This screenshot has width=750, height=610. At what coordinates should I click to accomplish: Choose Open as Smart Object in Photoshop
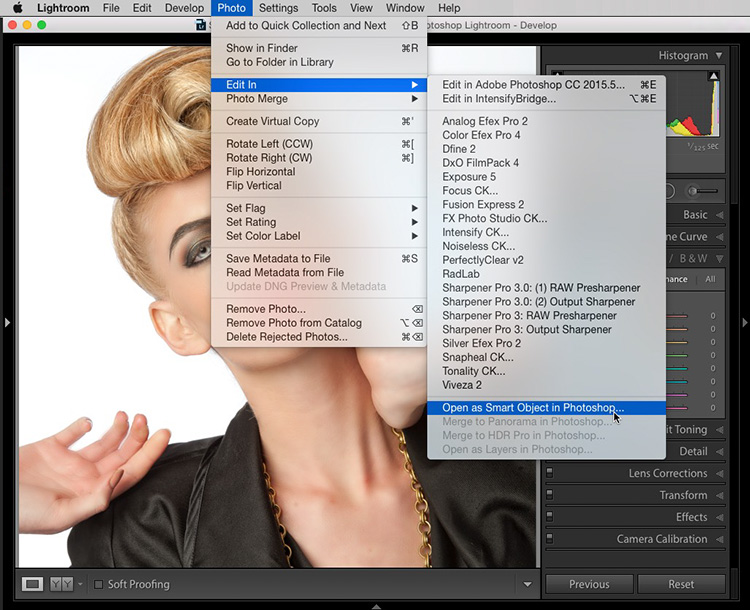(x=546, y=408)
